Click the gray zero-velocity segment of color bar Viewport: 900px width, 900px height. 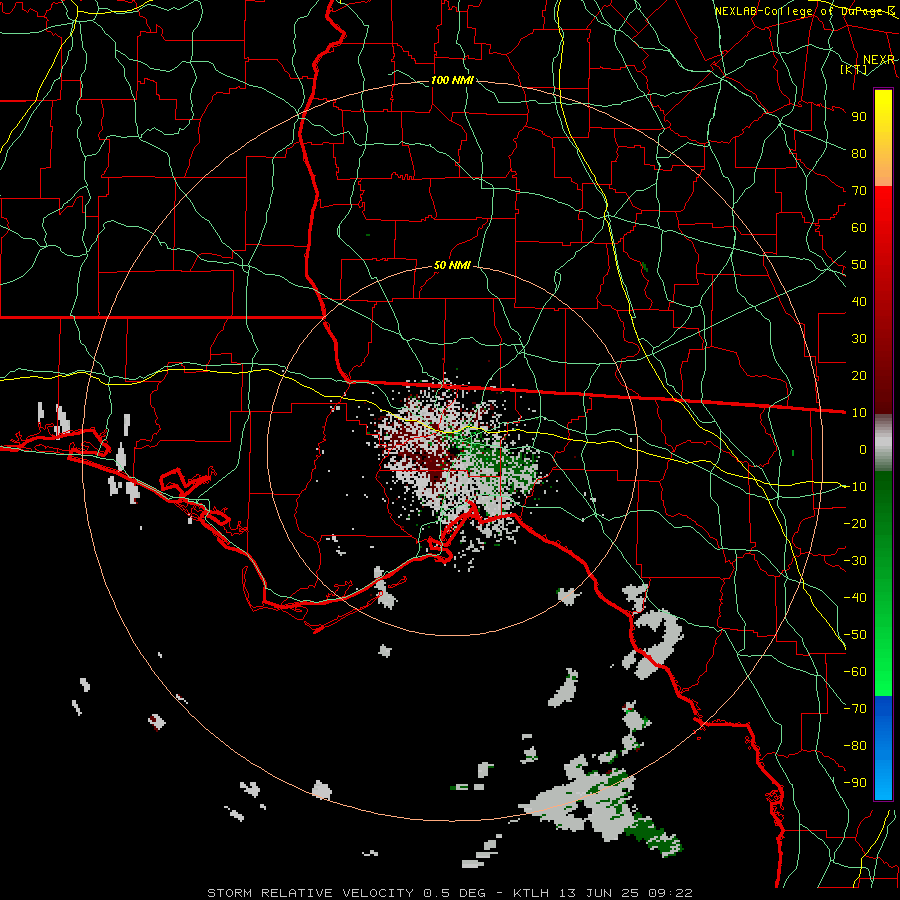[x=883, y=443]
